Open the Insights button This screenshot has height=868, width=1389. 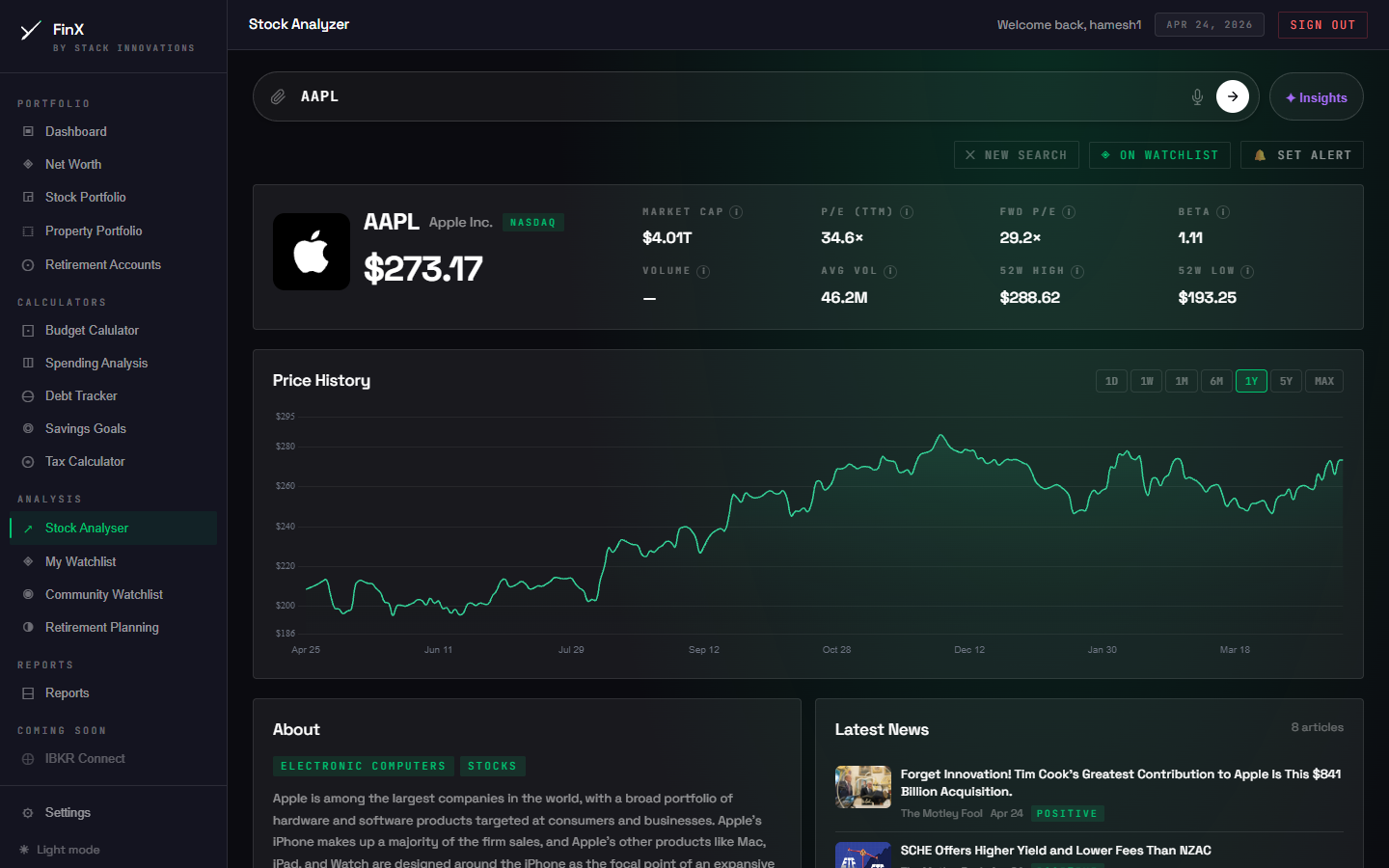(1317, 97)
